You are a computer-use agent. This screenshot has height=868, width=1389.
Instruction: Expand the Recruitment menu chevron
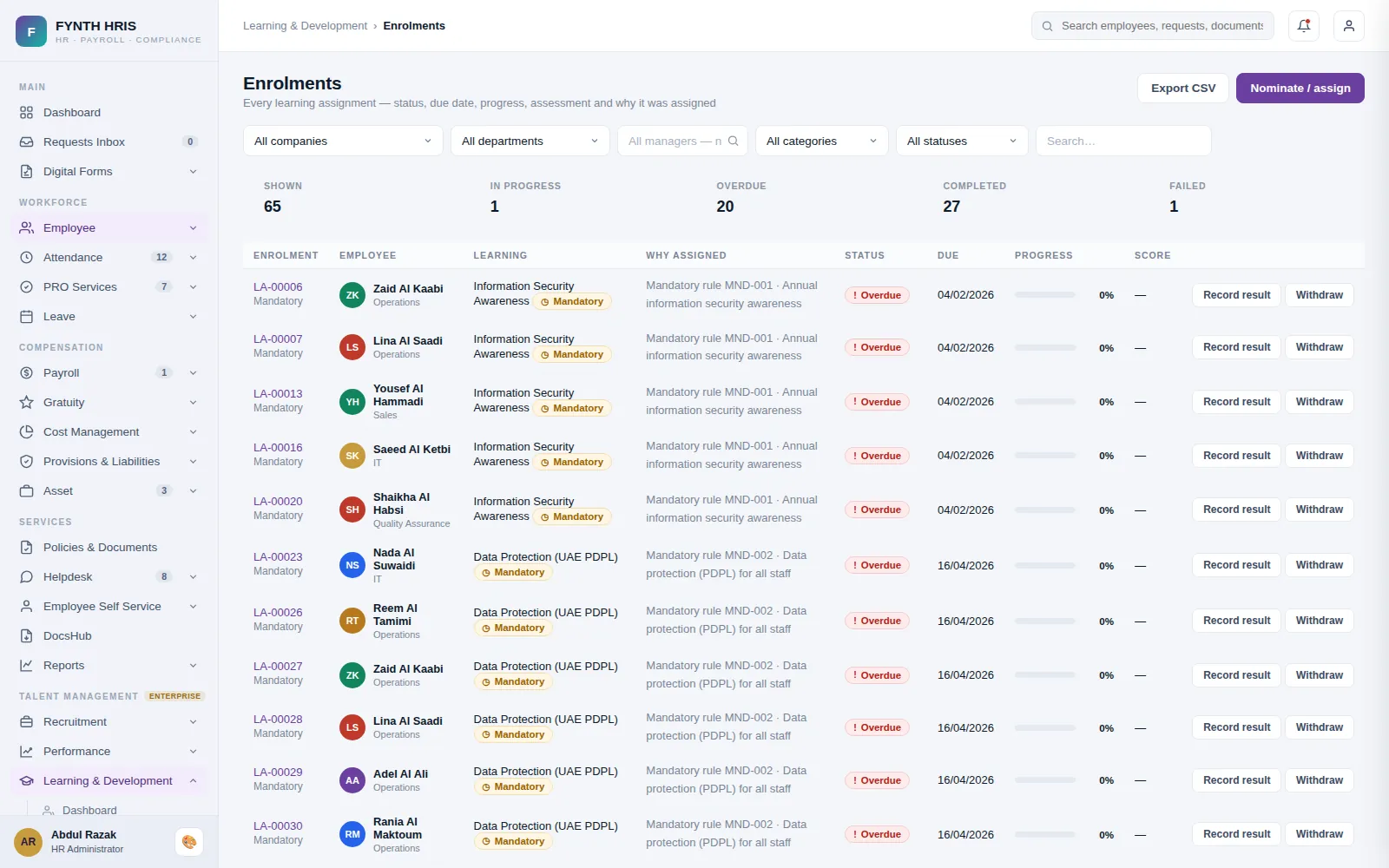[193, 722]
